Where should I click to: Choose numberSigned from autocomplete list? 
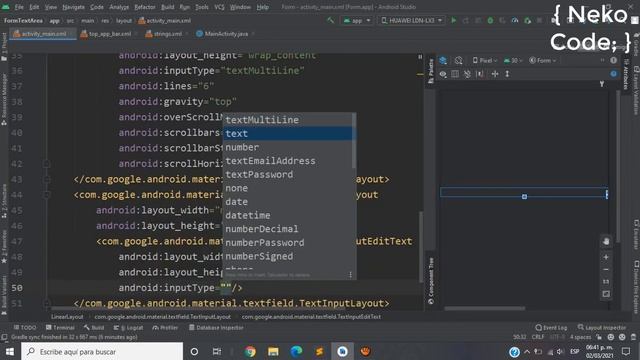pos(287,256)
